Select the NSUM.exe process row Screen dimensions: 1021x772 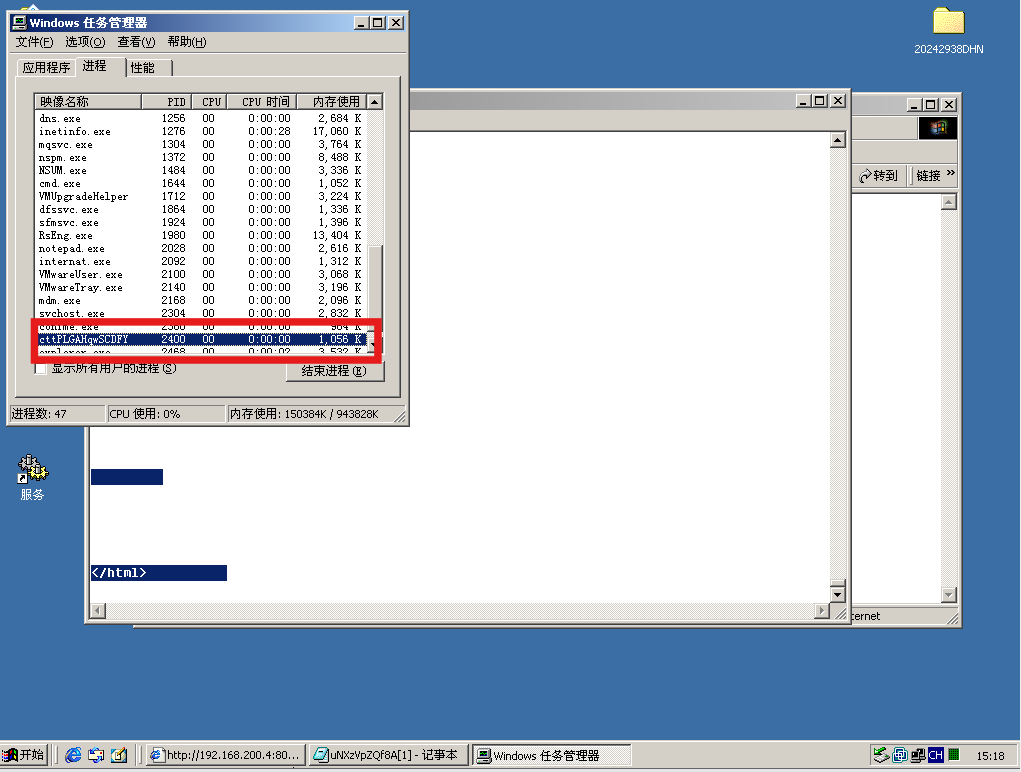(201, 171)
